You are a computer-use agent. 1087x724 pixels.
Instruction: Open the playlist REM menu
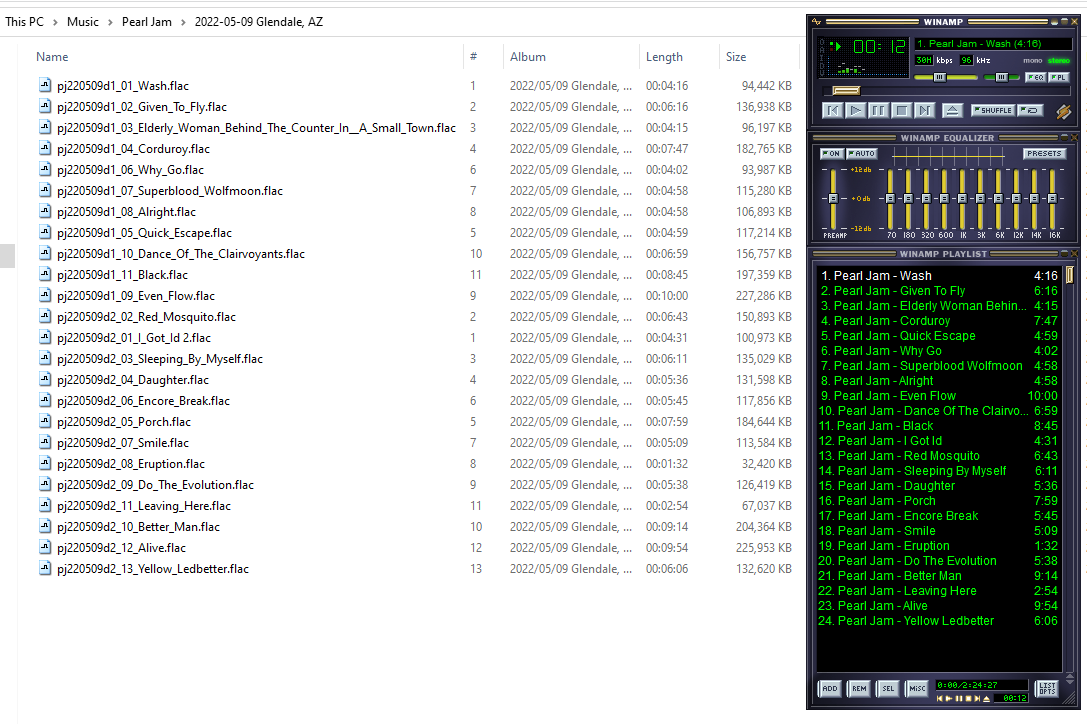pos(859,689)
